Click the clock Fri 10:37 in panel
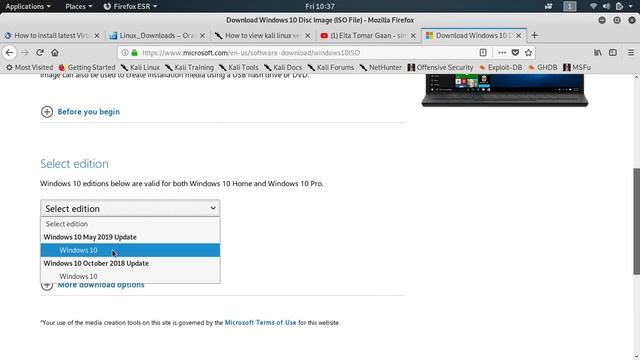 click(320, 6)
